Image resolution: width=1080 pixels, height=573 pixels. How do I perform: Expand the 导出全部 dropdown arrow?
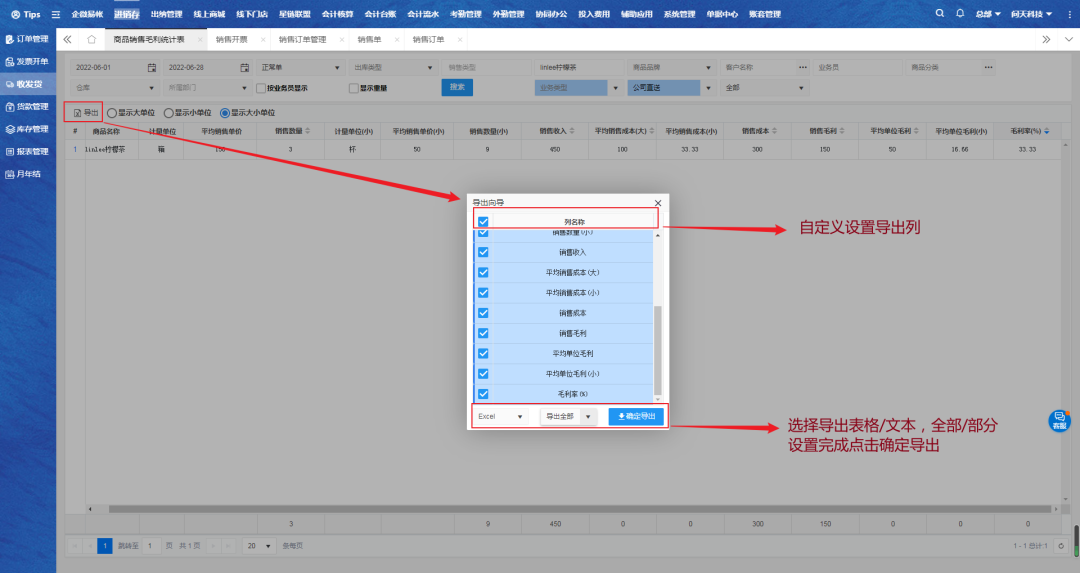pos(588,416)
